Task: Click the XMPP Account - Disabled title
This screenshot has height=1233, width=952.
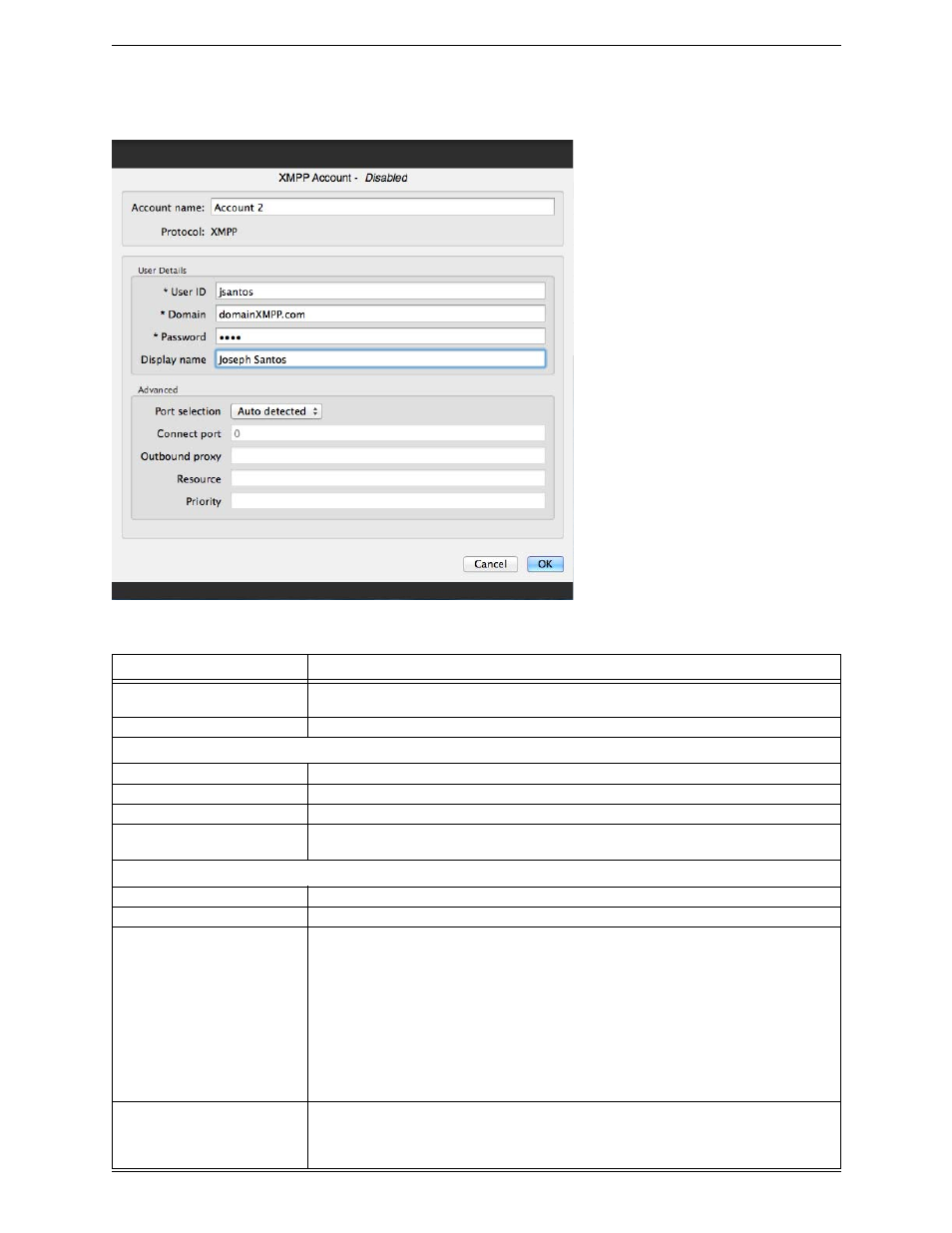Action: pos(342,178)
